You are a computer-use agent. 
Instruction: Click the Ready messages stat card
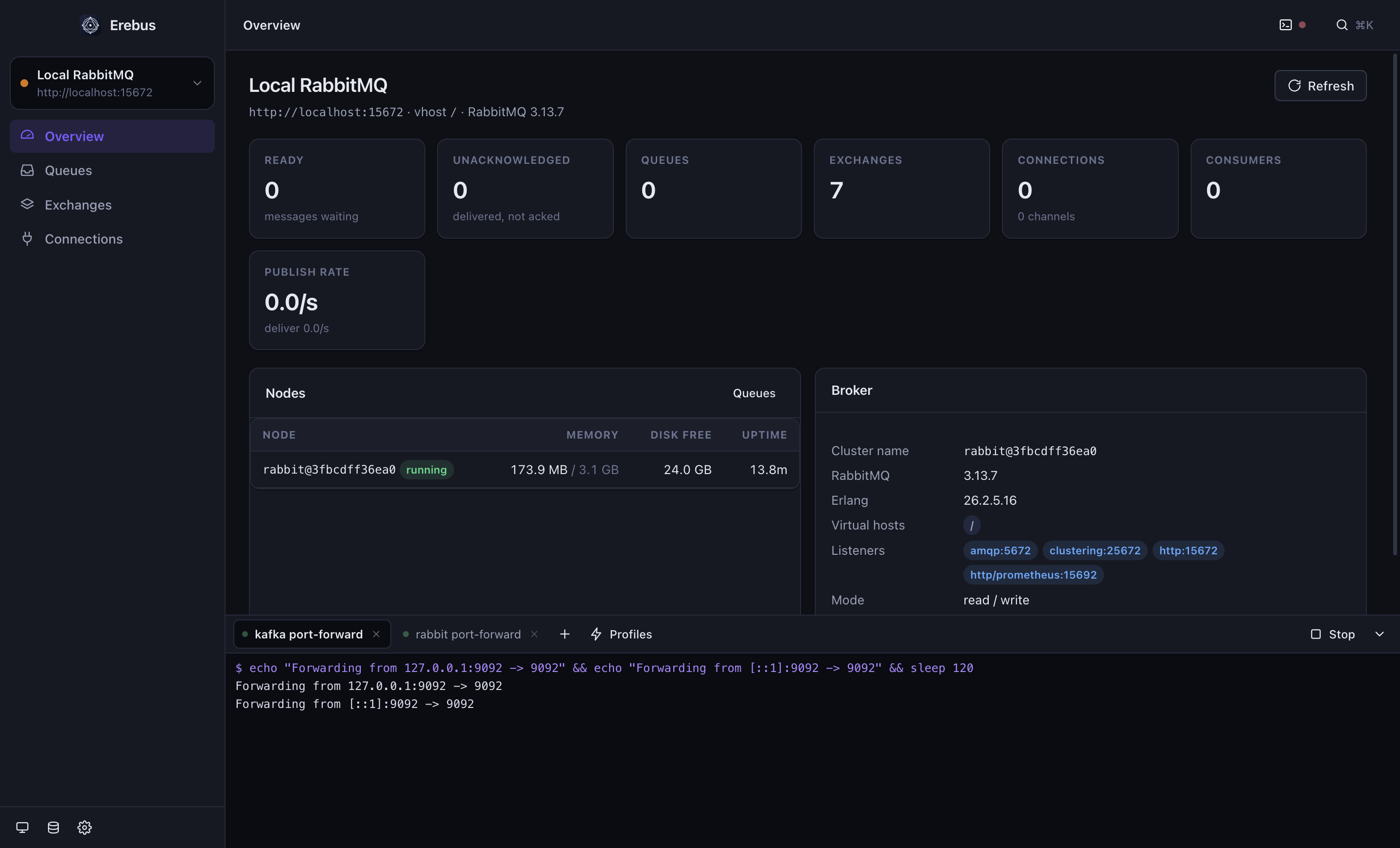[x=337, y=188]
